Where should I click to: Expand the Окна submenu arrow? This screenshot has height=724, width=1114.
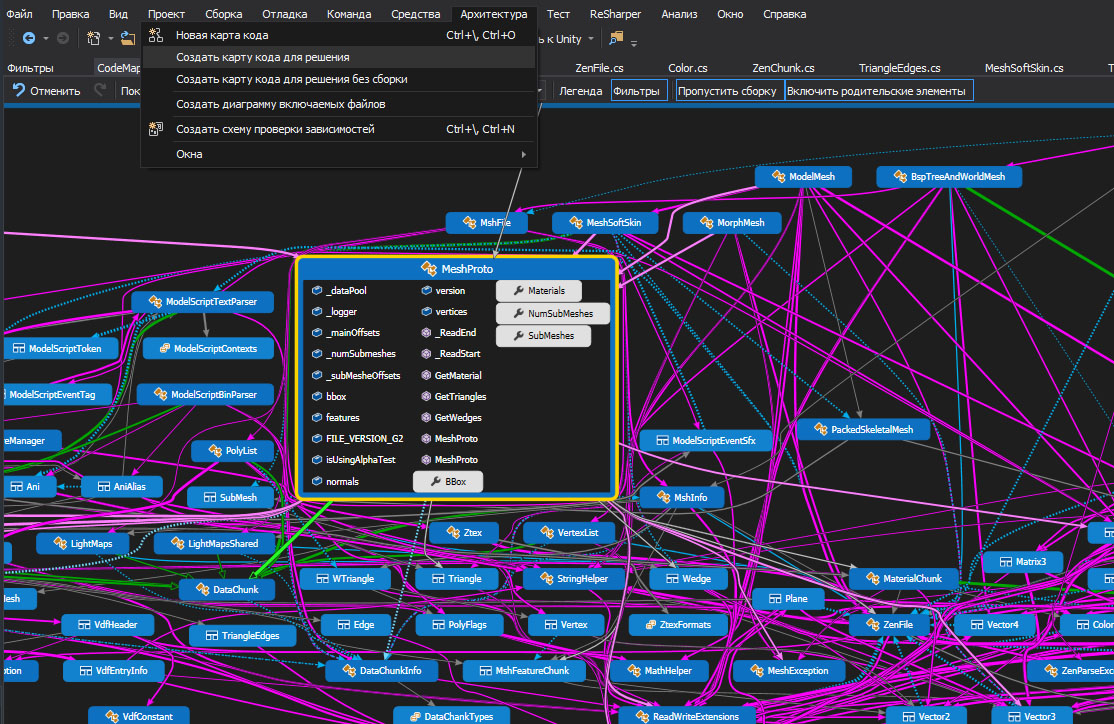coord(523,155)
